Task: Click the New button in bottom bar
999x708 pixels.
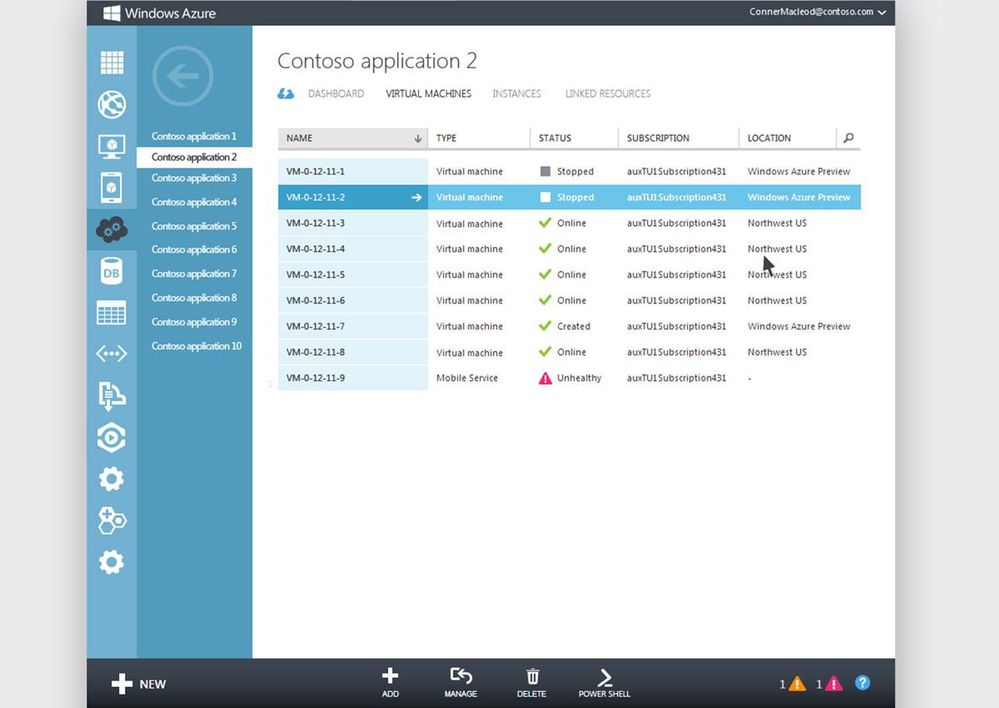Action: [x=138, y=684]
